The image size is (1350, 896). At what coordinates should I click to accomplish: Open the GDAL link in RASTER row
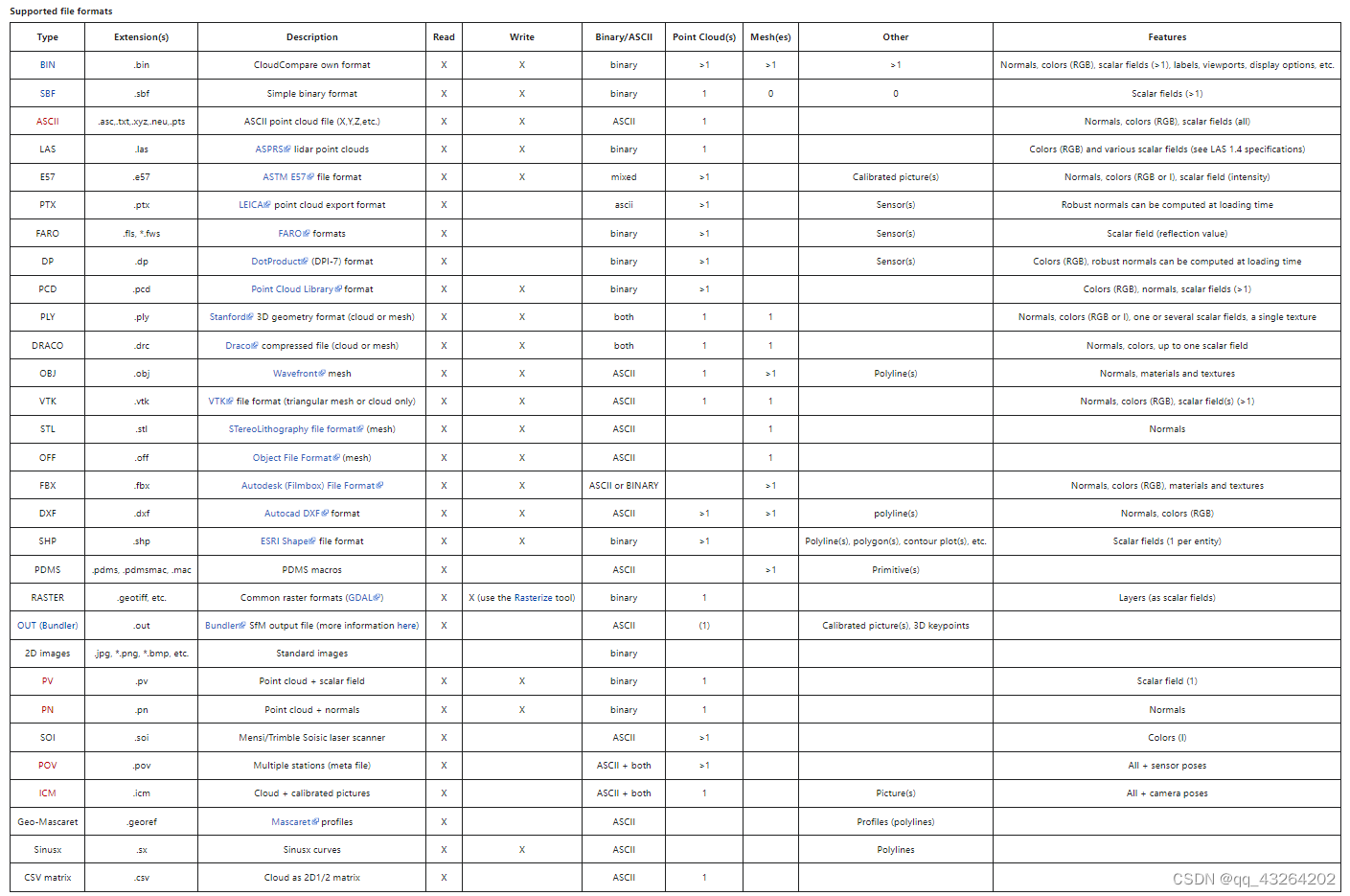(364, 598)
